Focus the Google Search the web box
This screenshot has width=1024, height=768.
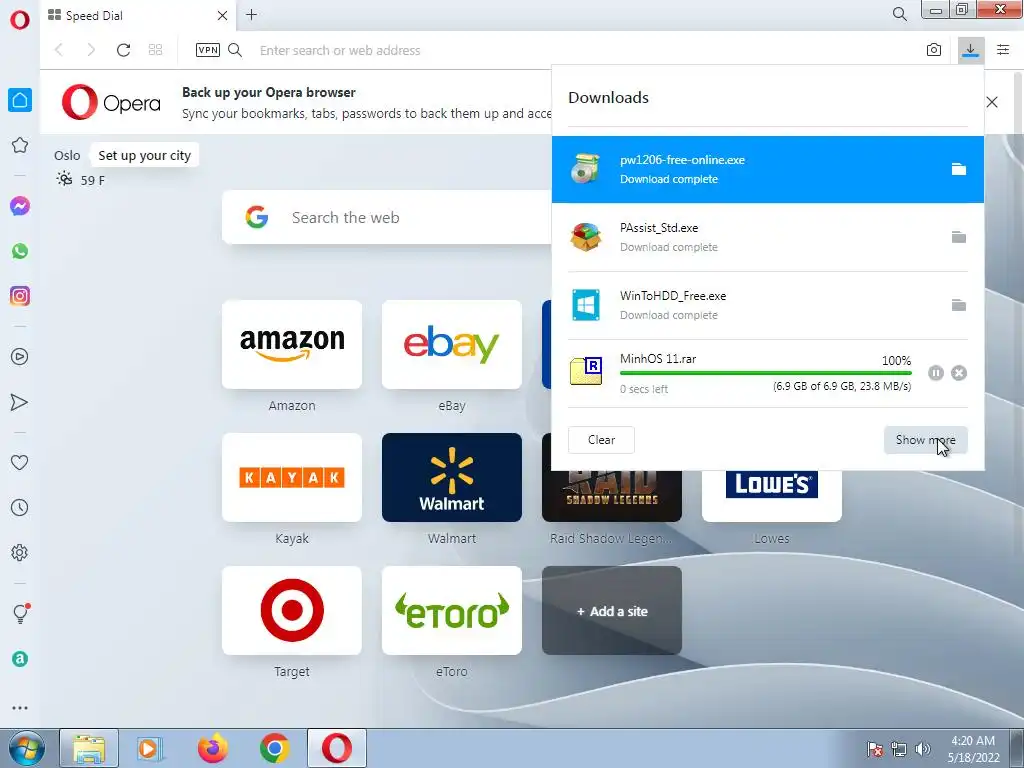(387, 217)
